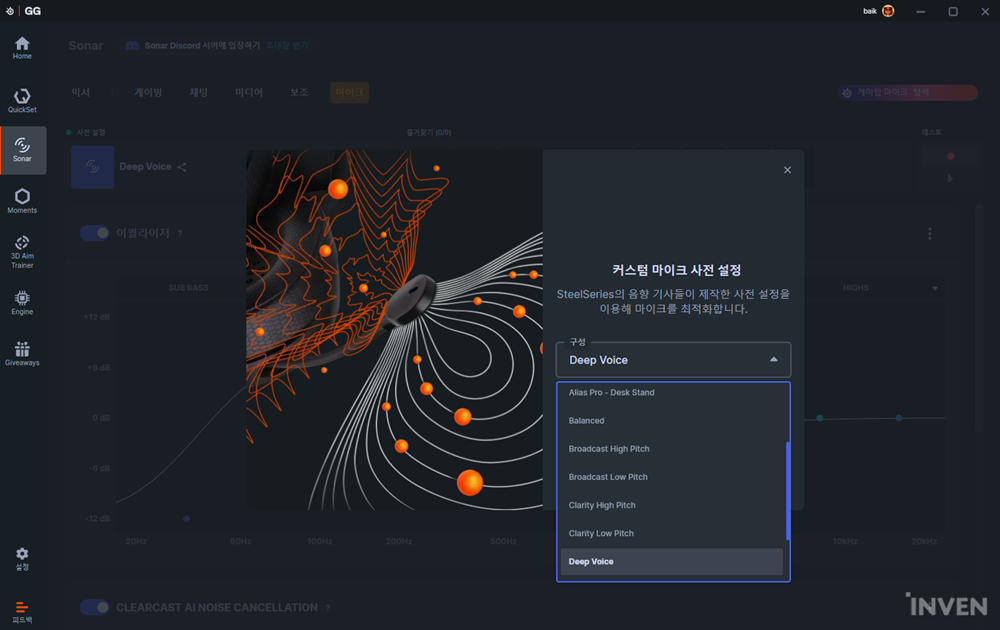Switch to the 믹서 tab
The height and width of the screenshot is (630, 1000).
[x=81, y=92]
